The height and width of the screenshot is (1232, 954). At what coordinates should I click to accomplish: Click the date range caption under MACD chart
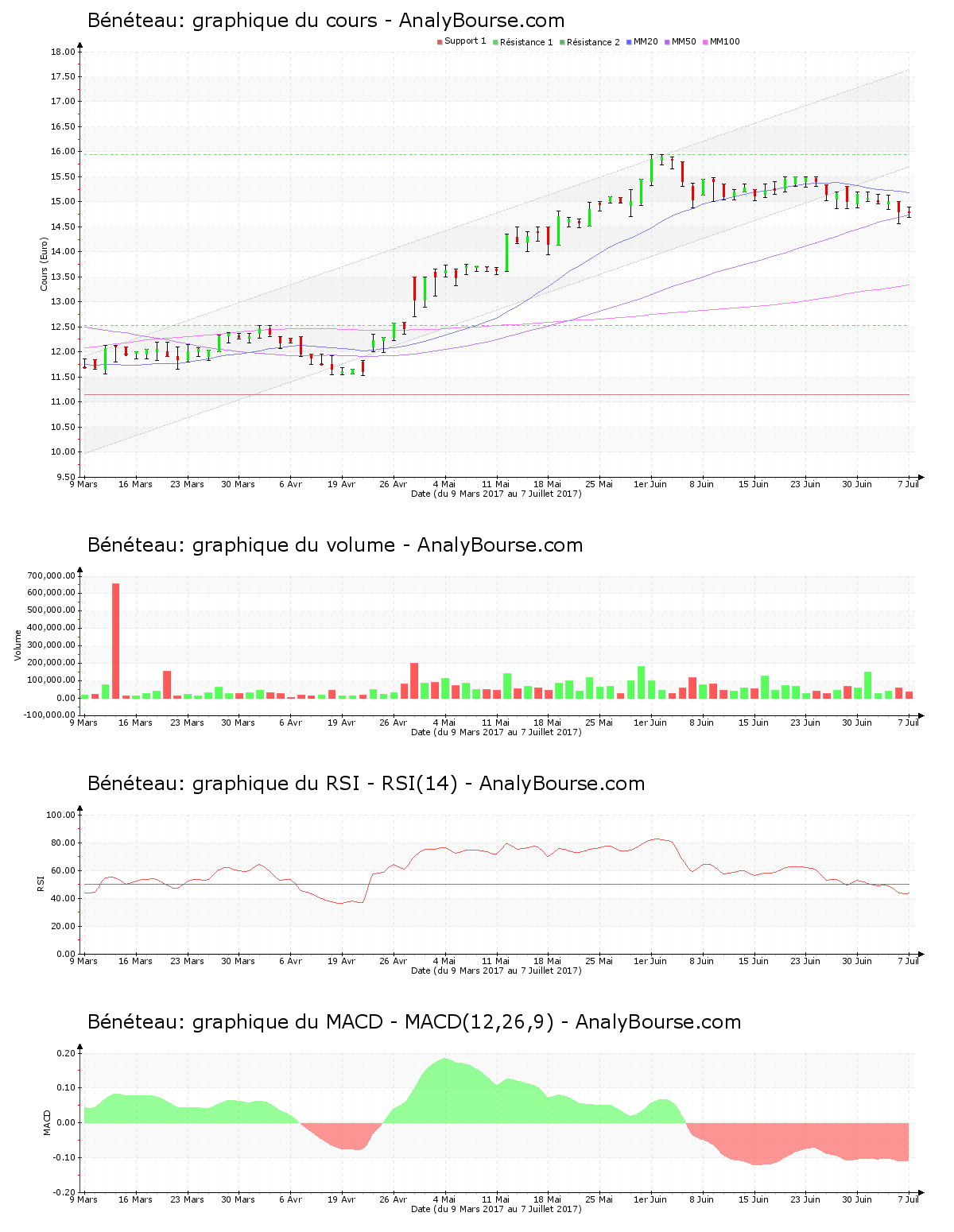click(496, 1209)
